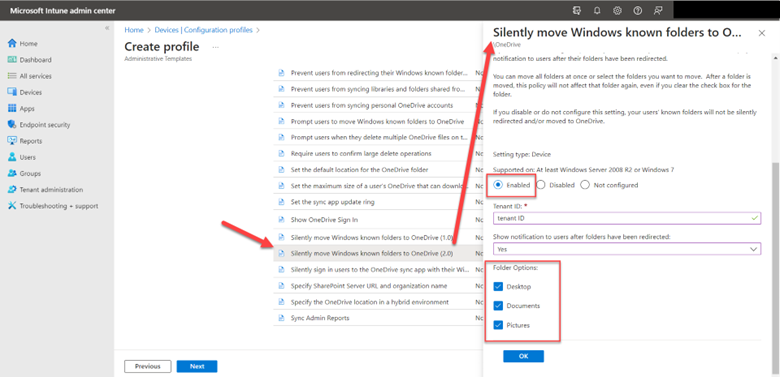Click document icon beside Show OneDrive Sign In
Image resolution: width=780 pixels, height=377 pixels.
pyautogui.click(x=281, y=219)
